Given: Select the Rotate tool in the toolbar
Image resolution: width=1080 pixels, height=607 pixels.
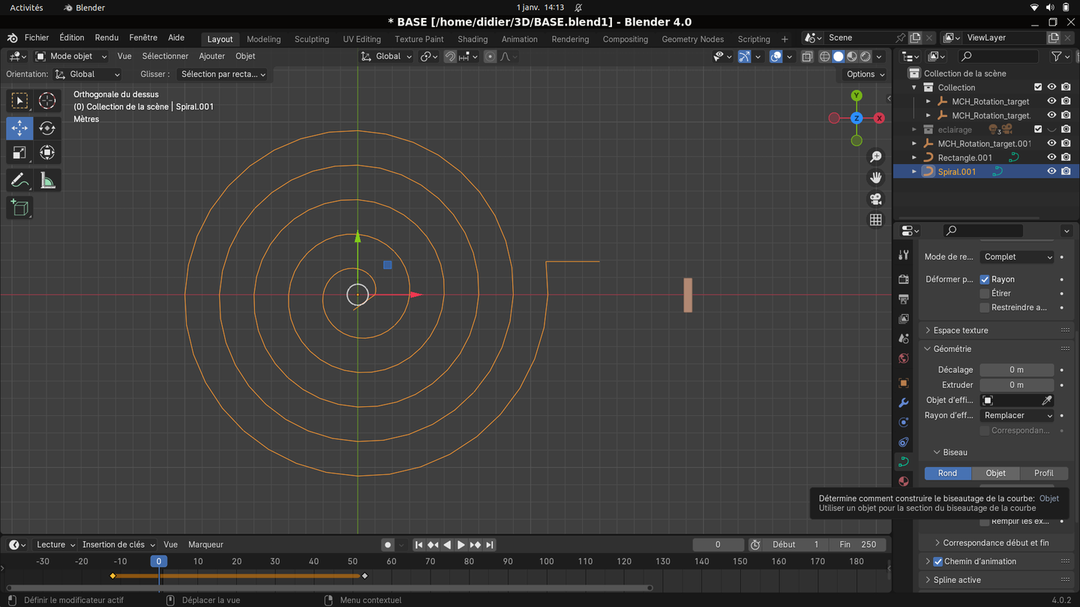Looking at the screenshot, I should [x=47, y=128].
